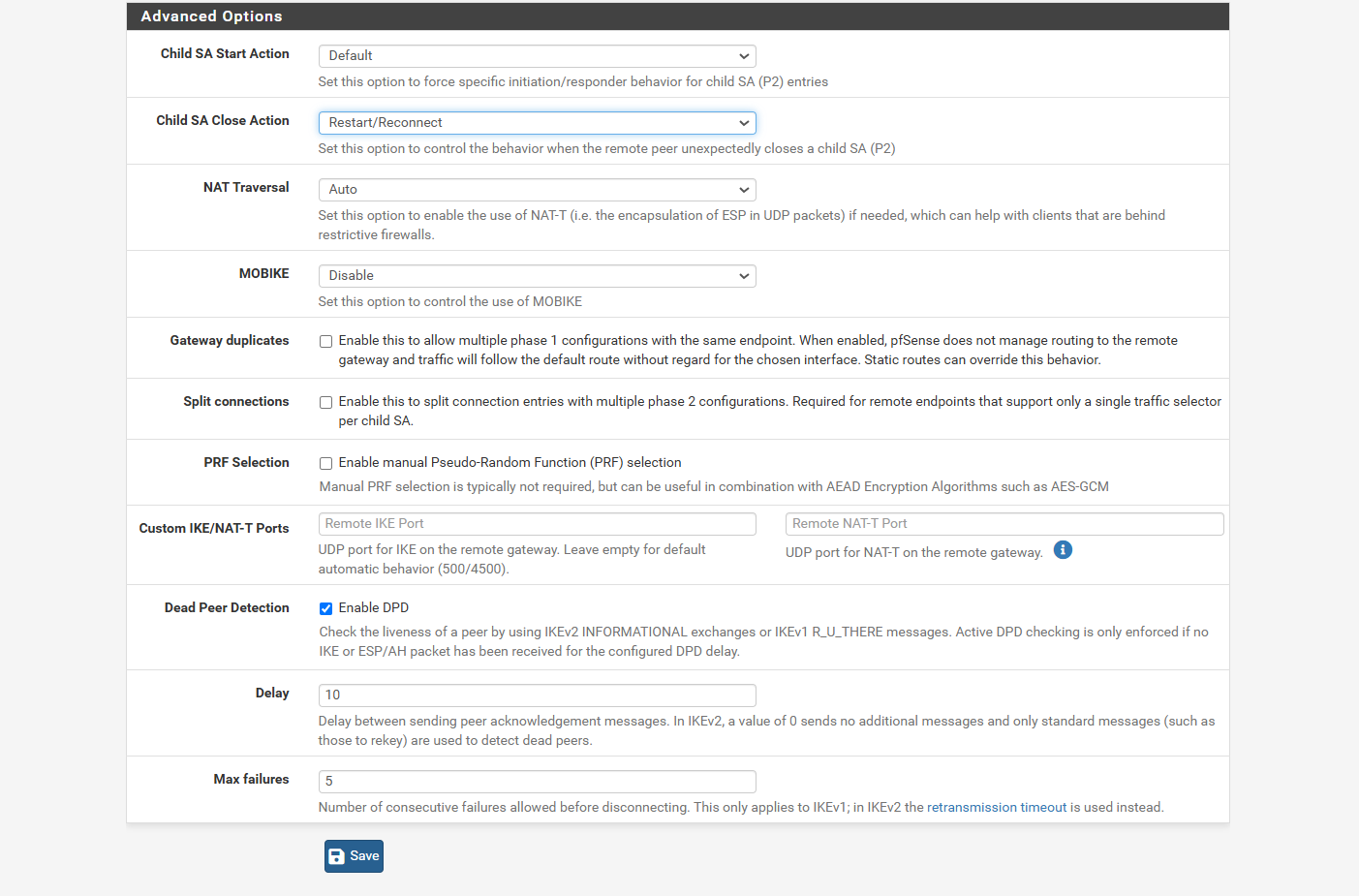Click the info icon beside NAT-T port help
Image resolution: width=1359 pixels, height=896 pixels.
click(x=1063, y=550)
